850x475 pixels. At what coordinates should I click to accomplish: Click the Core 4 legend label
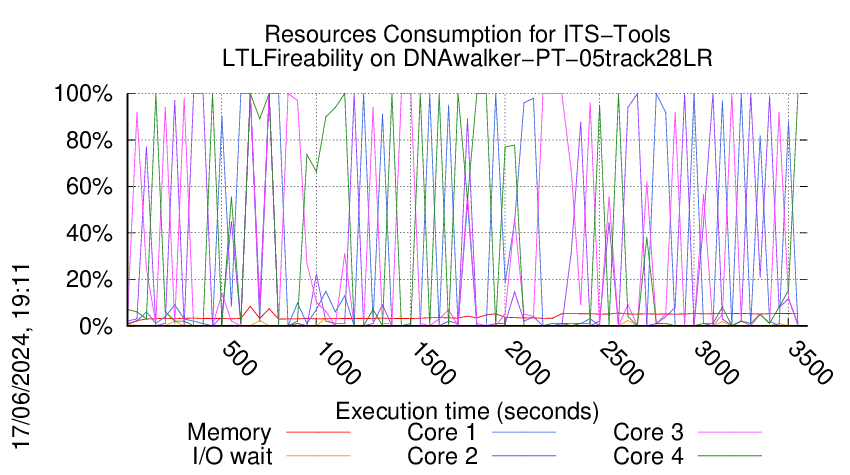click(x=648, y=456)
